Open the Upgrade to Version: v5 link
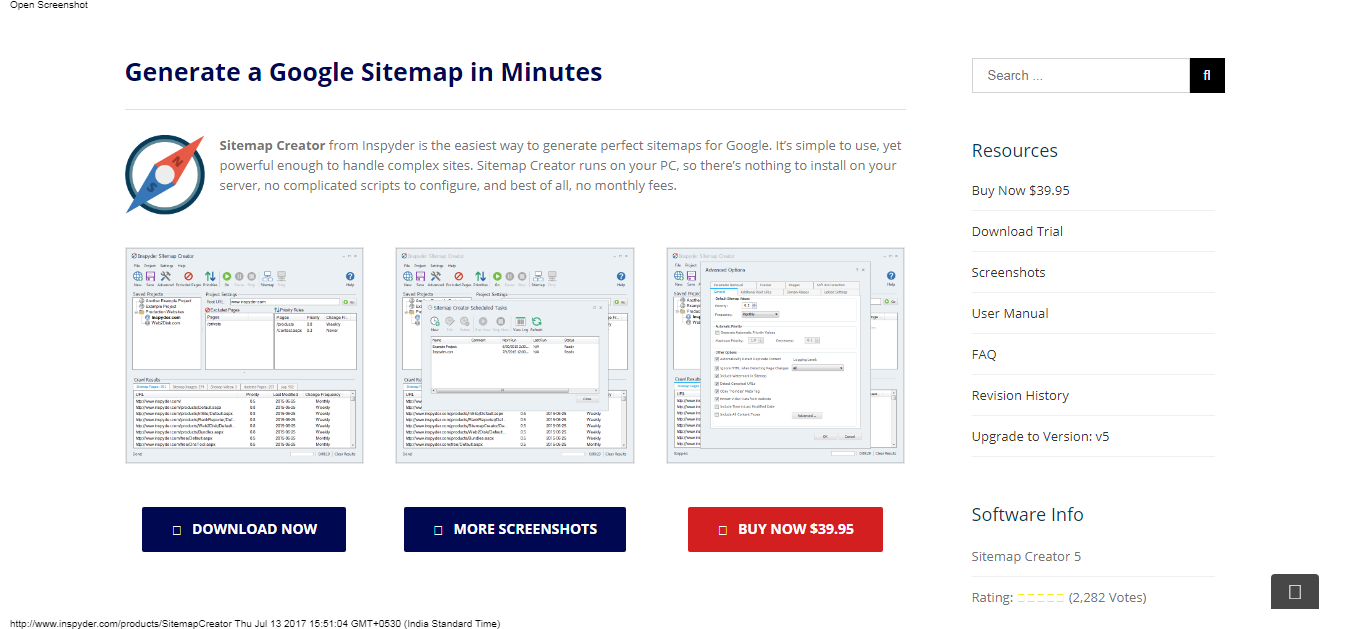 point(1040,436)
